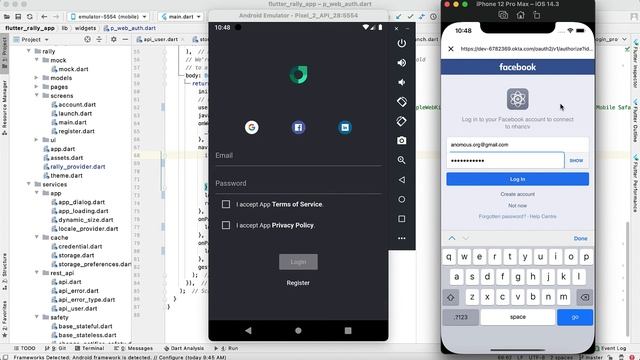Click the IDE sync/refresh toolbar icon
The width and height of the screenshot is (640, 360).
click(30, 17)
